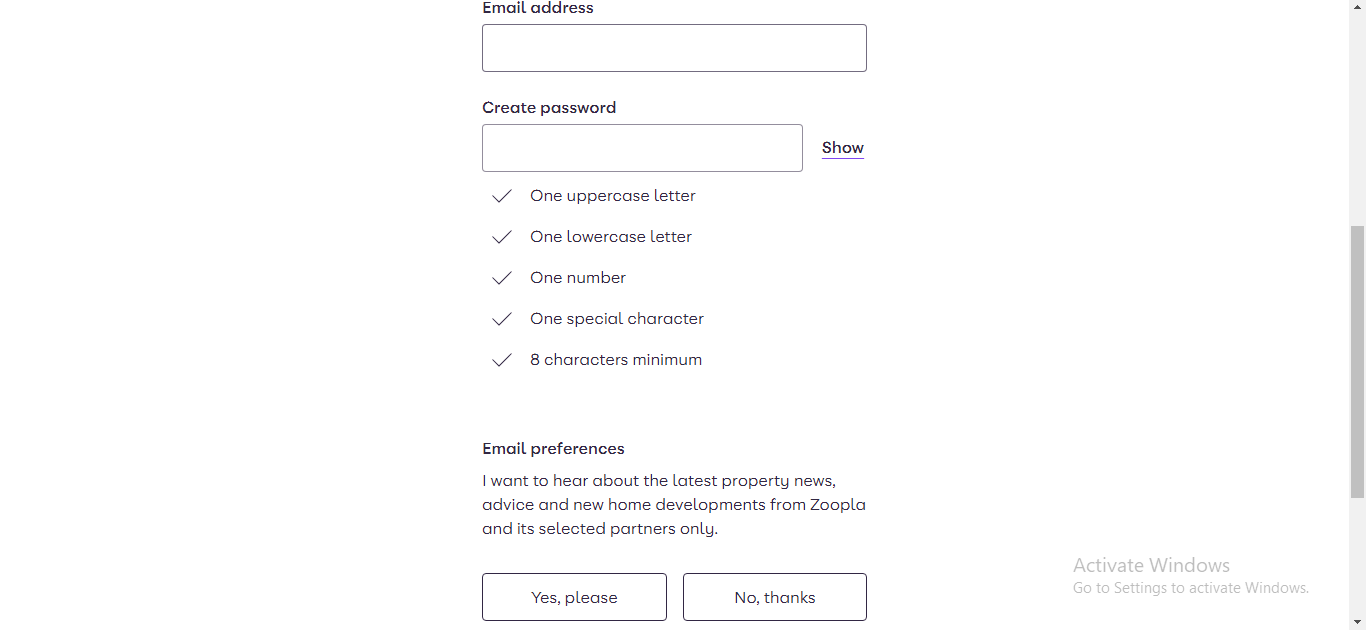
Task: Focus the Create password field
Action: point(642,148)
